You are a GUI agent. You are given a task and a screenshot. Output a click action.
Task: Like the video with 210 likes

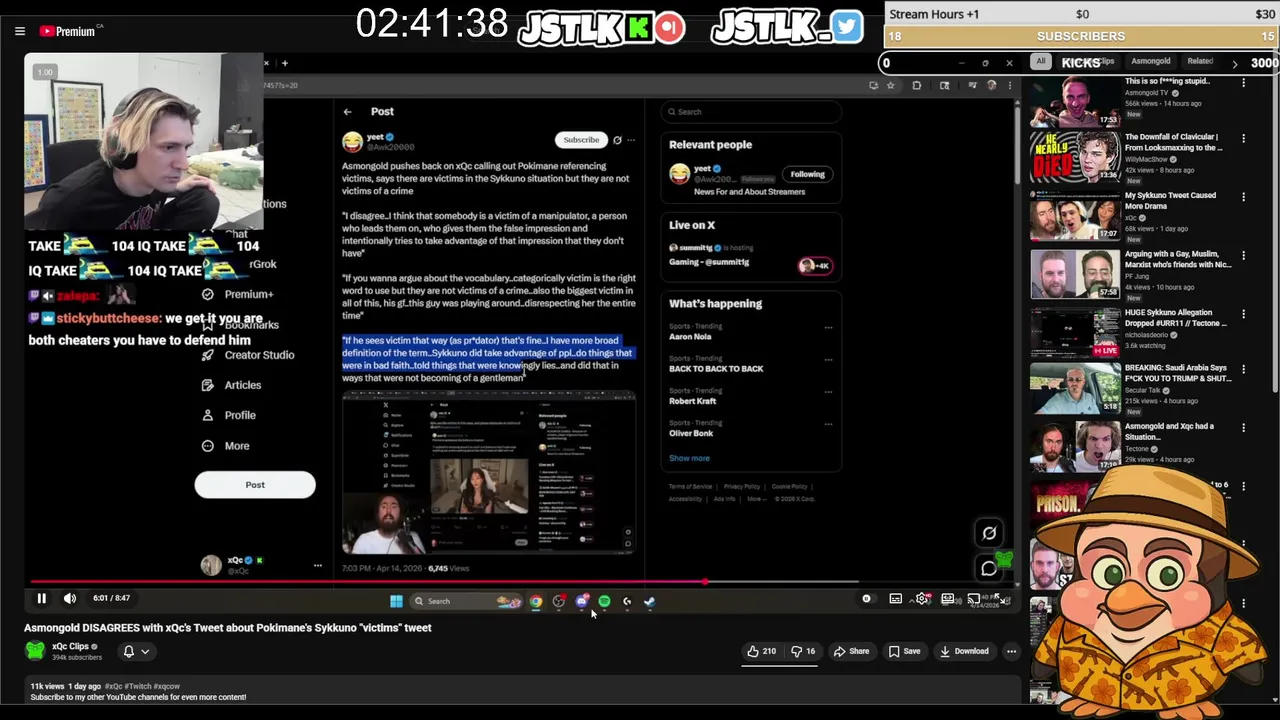click(x=761, y=651)
